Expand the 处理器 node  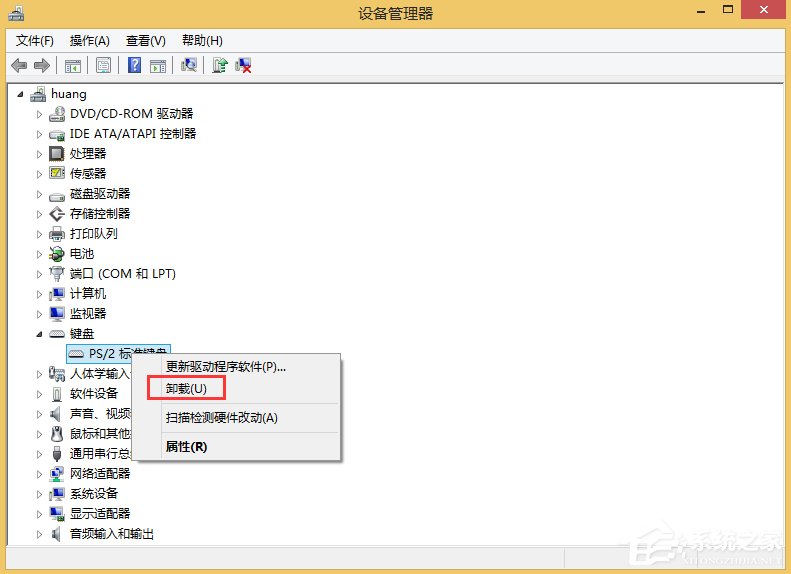(39, 154)
